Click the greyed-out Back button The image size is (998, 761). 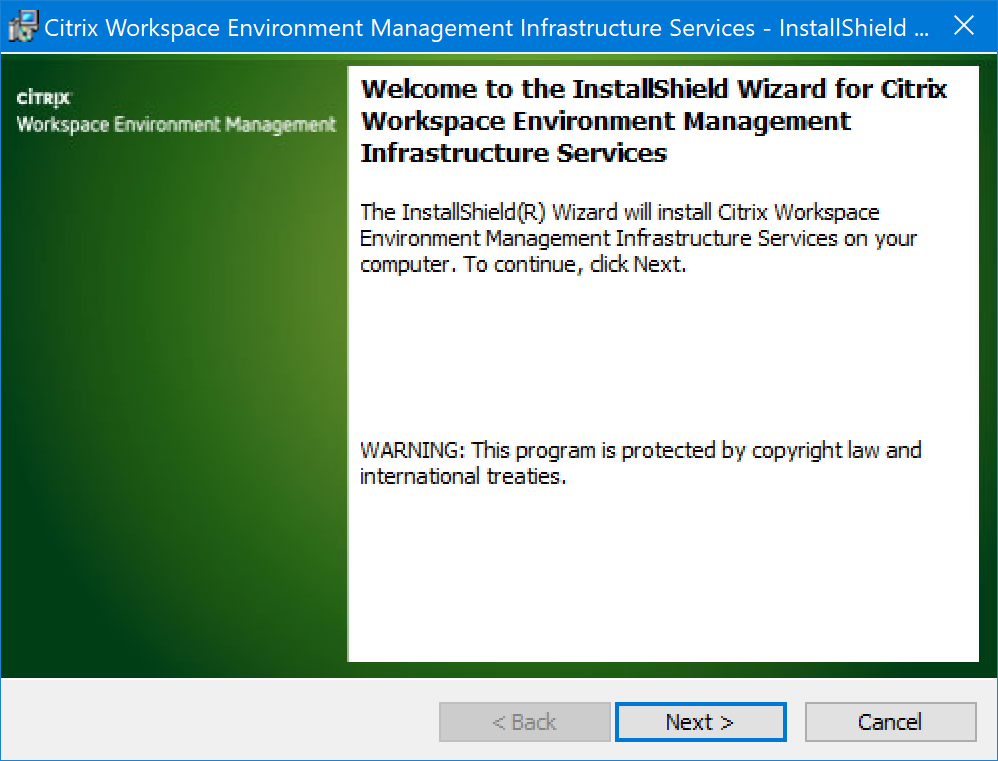coord(524,722)
